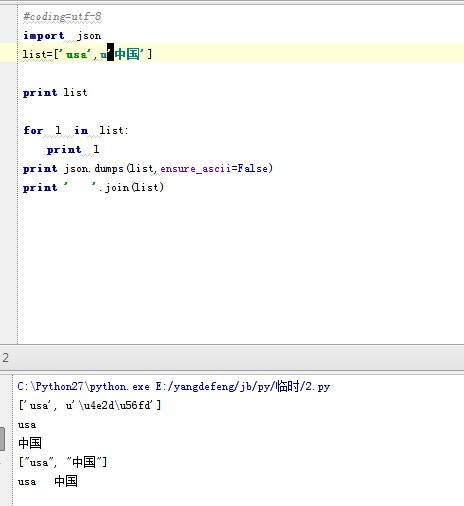Click the 'ensure_ascii=False' argument
This screenshot has width=464, height=506.
pos(214,168)
